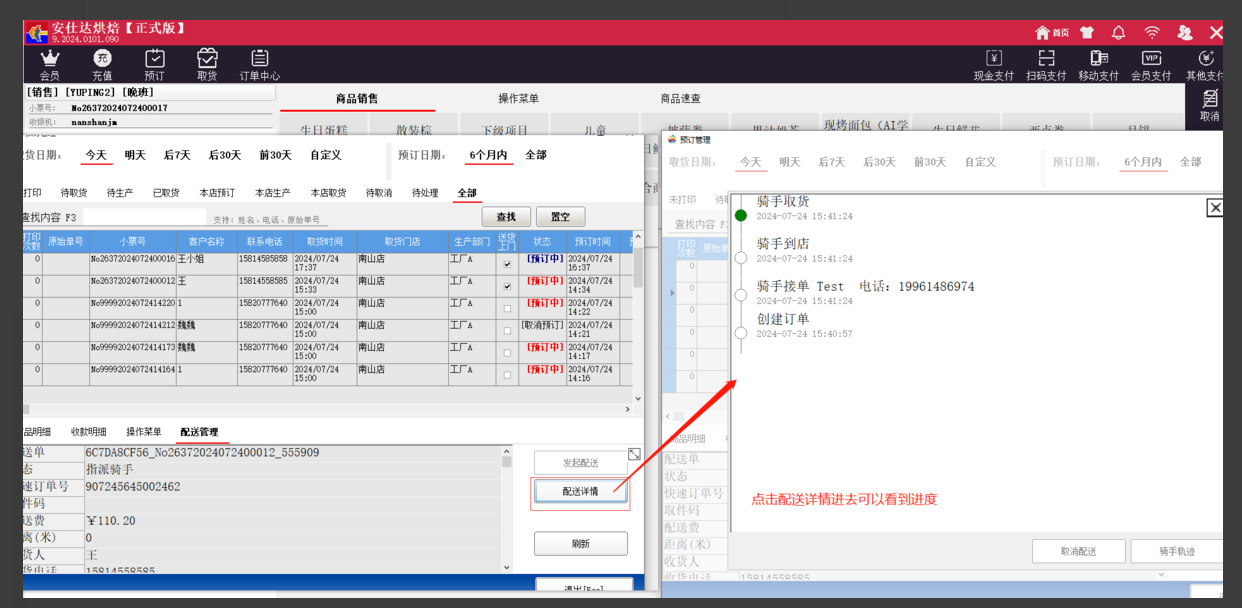
Task: Click 刷新 refresh button
Action: pos(580,544)
